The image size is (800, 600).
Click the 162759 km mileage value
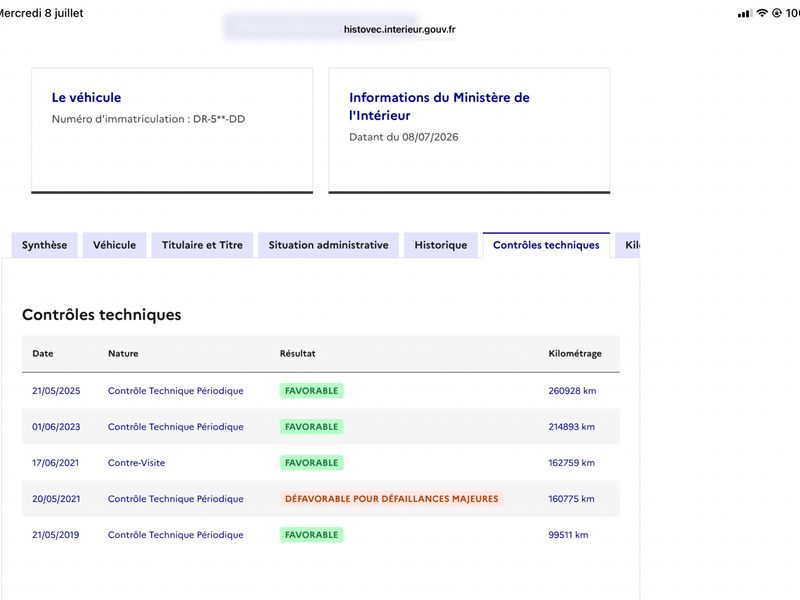(571, 463)
